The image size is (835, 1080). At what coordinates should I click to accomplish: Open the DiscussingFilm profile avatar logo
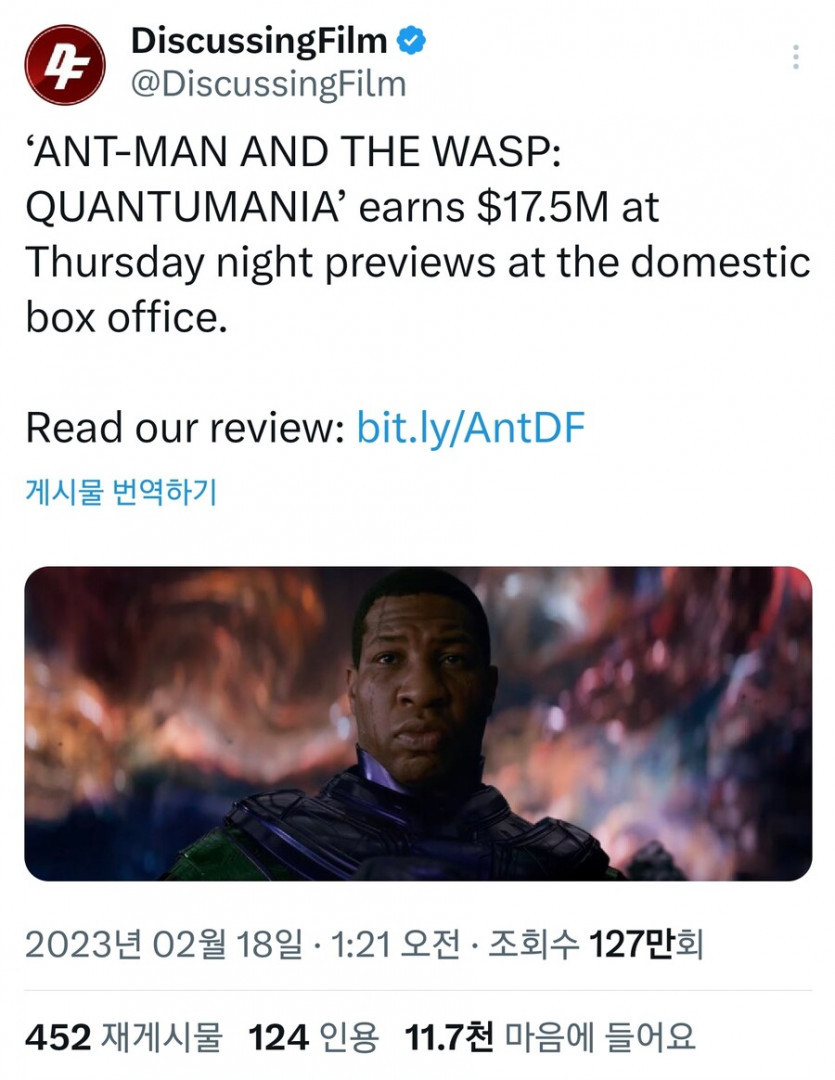[x=65, y=65]
